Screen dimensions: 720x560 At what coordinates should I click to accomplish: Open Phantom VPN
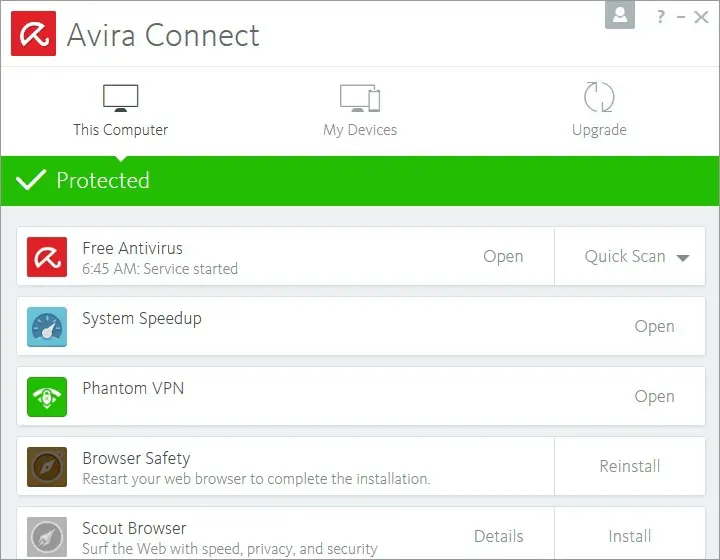654,397
